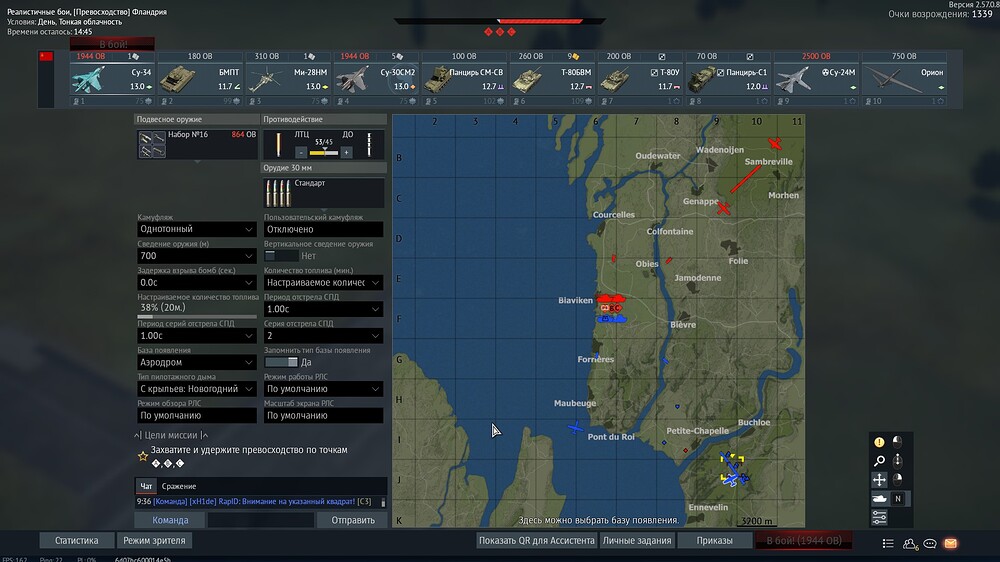Open the База появления Аэродром dropdown
The width and height of the screenshot is (1000, 562).
(196, 362)
